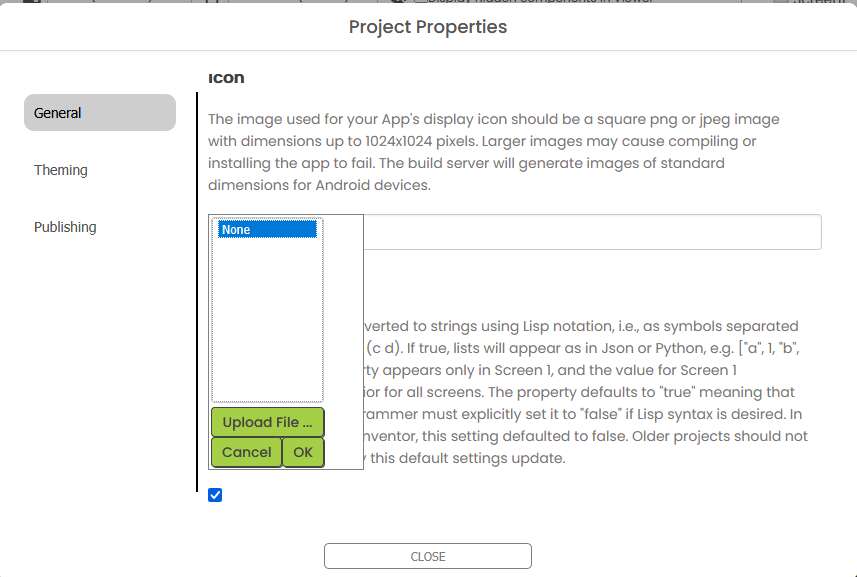Select None in the icon file list
Viewport: 857px width, 577px height.
(x=267, y=230)
